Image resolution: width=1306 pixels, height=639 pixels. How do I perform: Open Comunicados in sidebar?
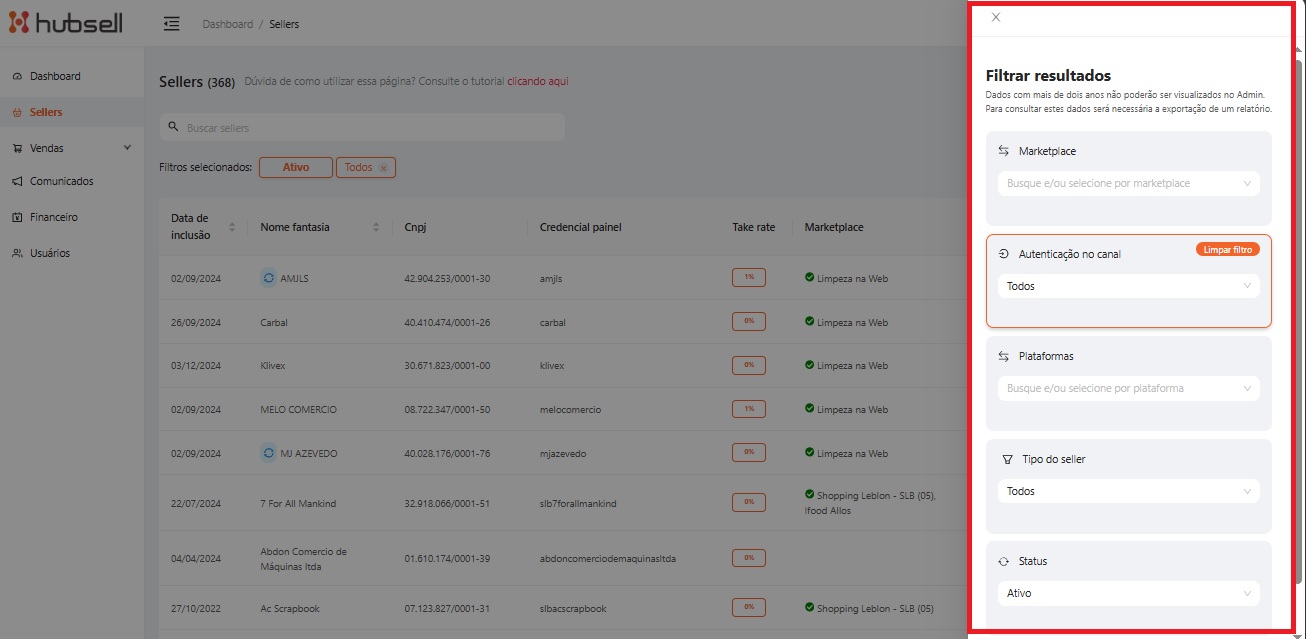[x=61, y=181]
